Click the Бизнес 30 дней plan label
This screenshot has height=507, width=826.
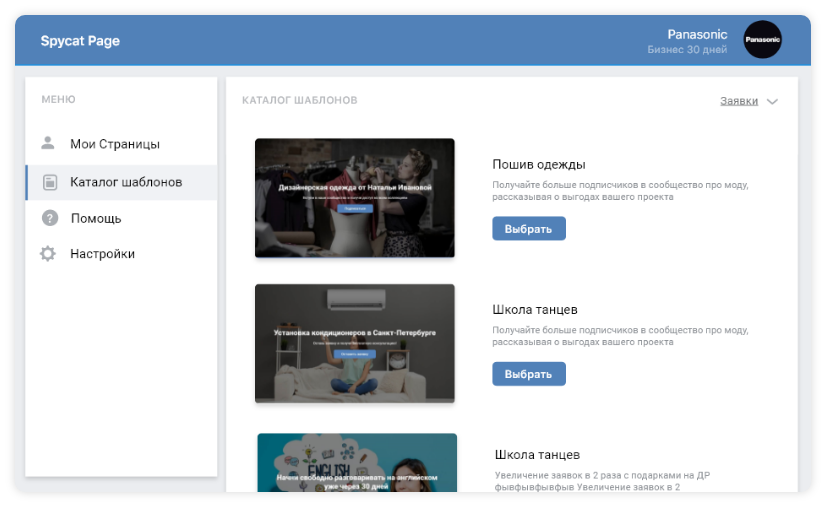coord(687,50)
